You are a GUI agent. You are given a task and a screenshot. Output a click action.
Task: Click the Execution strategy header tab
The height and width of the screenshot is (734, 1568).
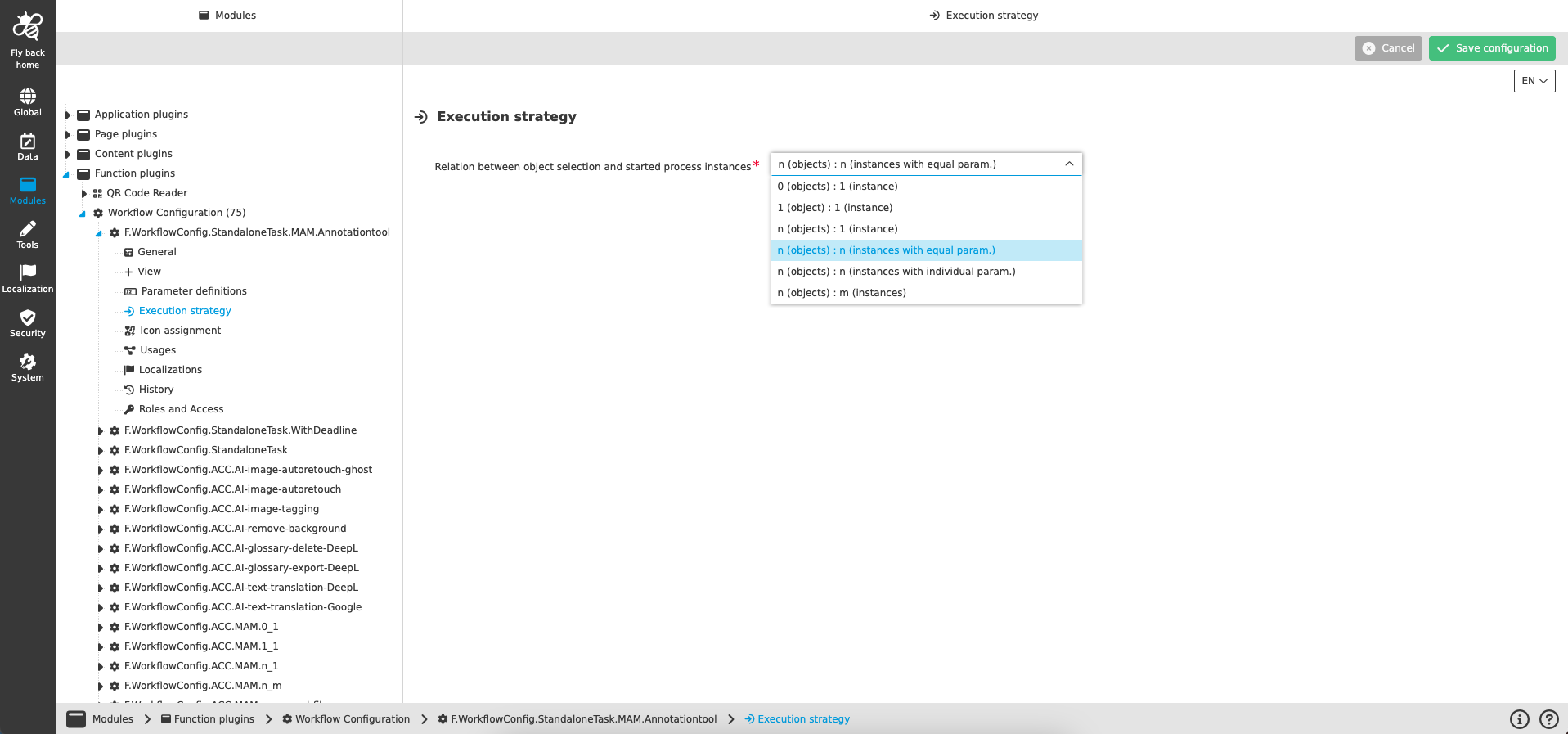coord(984,16)
